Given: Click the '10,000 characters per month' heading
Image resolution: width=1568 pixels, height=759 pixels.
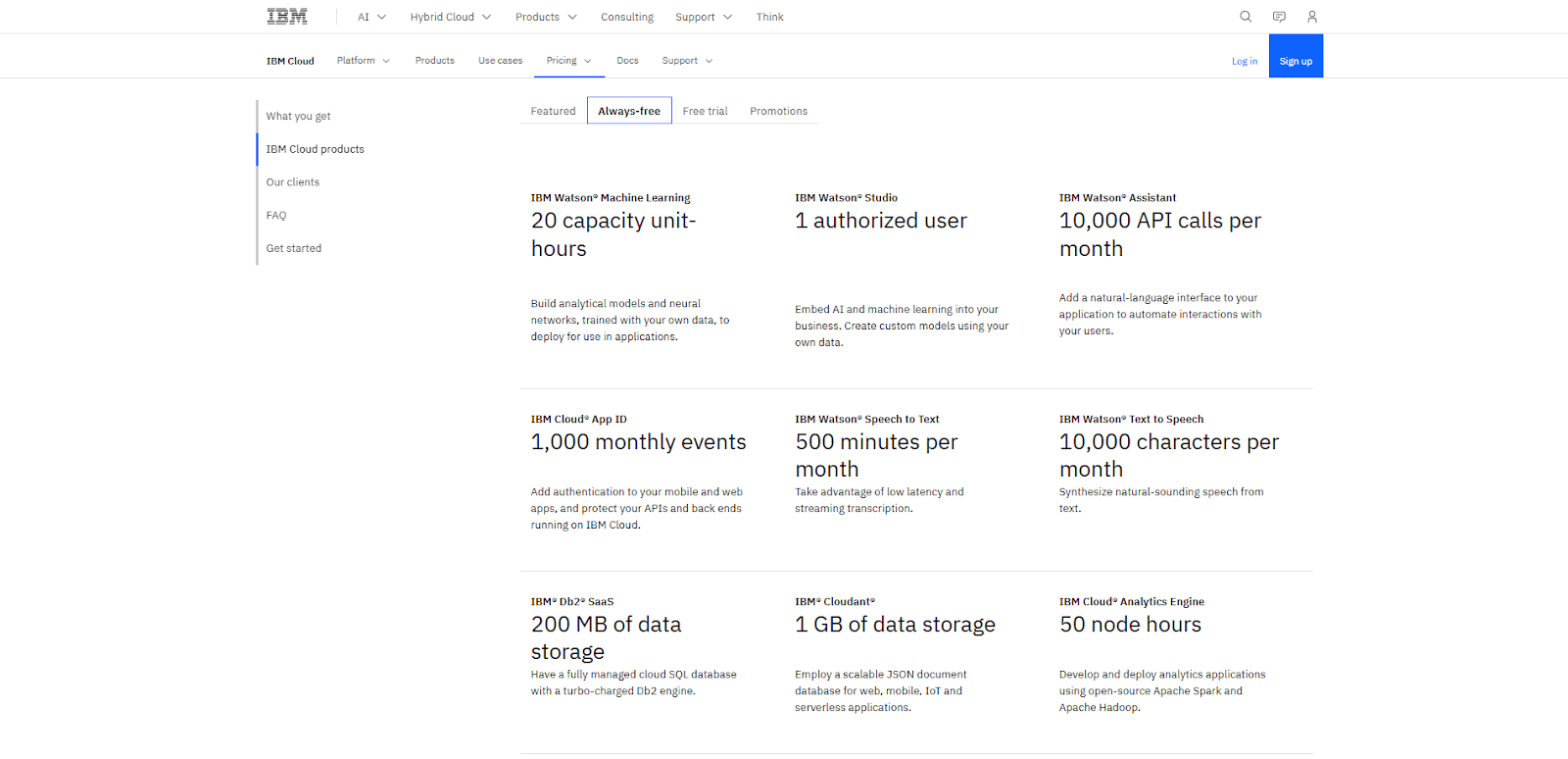Looking at the screenshot, I should 1169,456.
